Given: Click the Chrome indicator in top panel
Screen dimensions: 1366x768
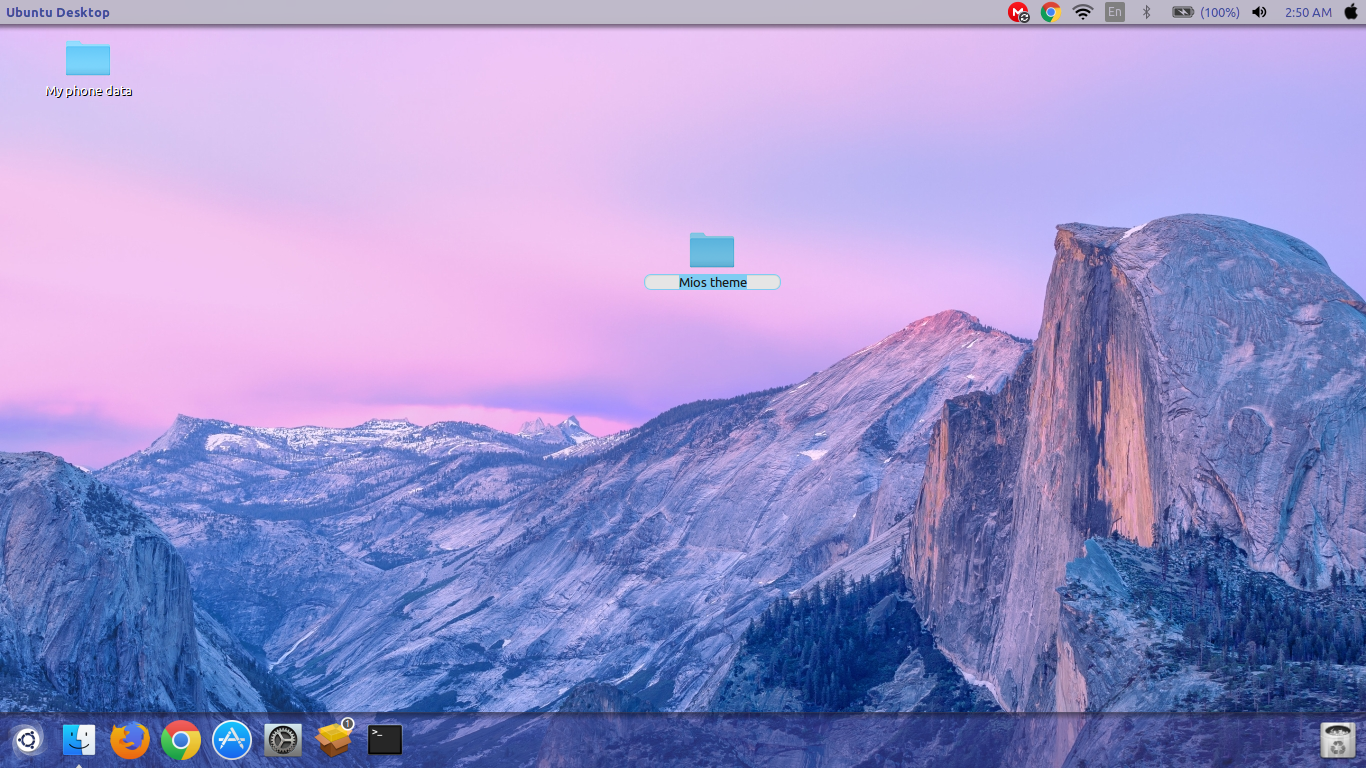Looking at the screenshot, I should point(1051,12).
